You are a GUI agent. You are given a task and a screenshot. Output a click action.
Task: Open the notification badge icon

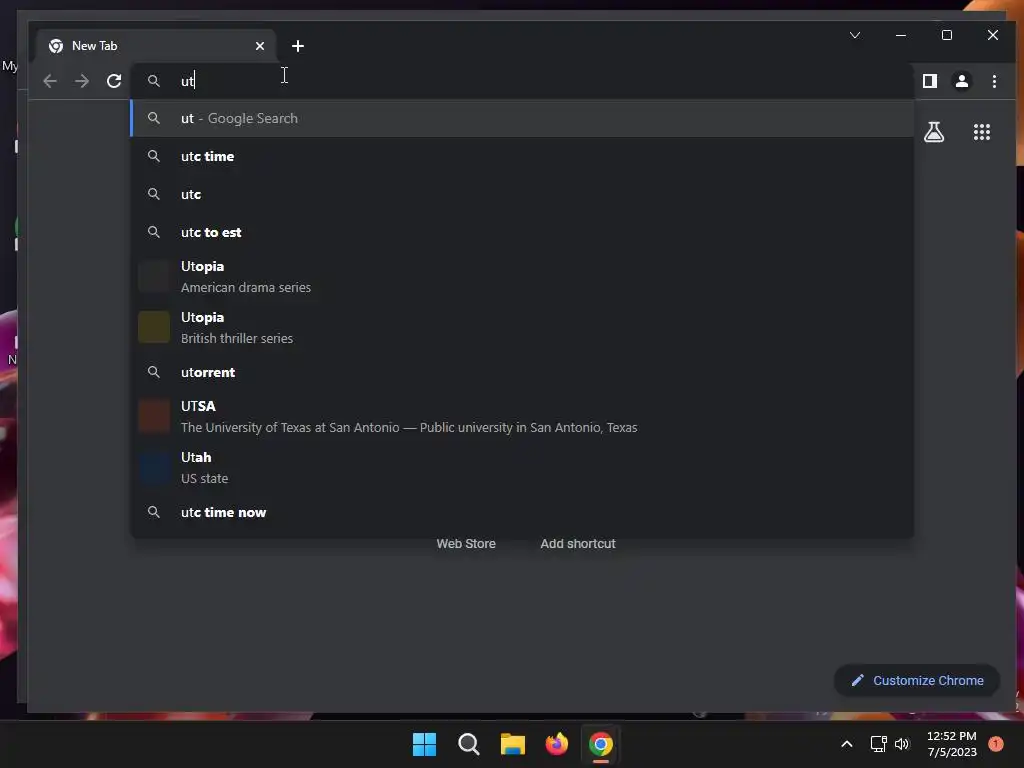point(995,744)
